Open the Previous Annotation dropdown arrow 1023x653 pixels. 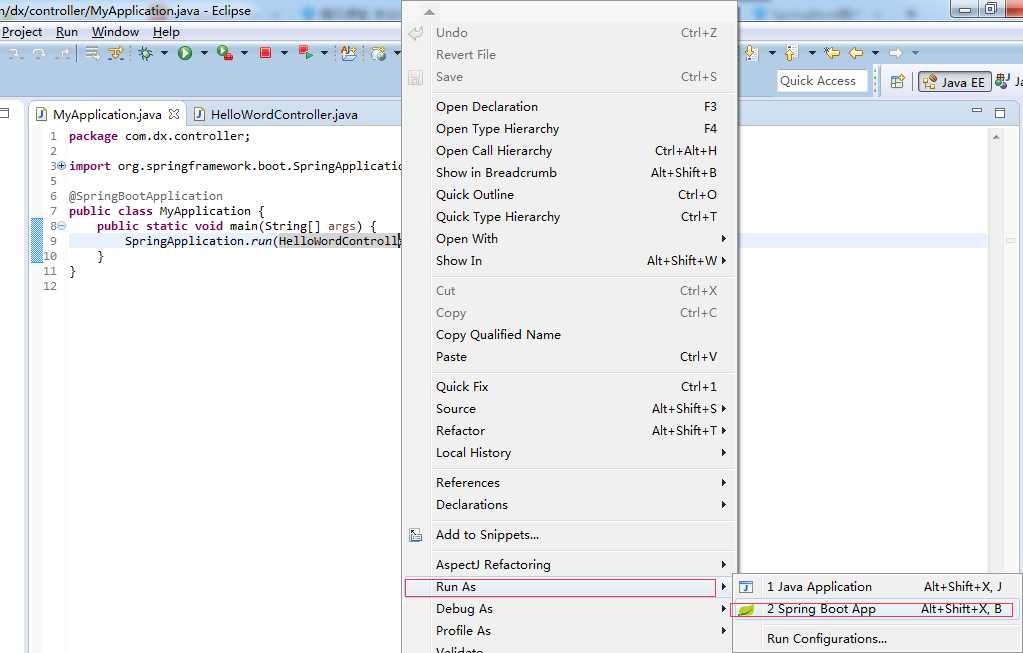[x=812, y=53]
